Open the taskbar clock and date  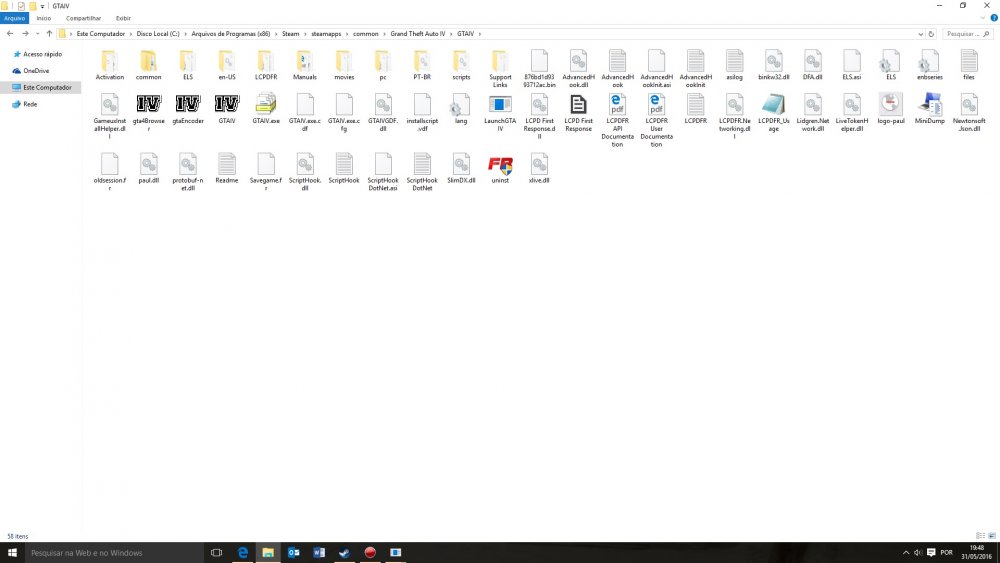coord(976,552)
